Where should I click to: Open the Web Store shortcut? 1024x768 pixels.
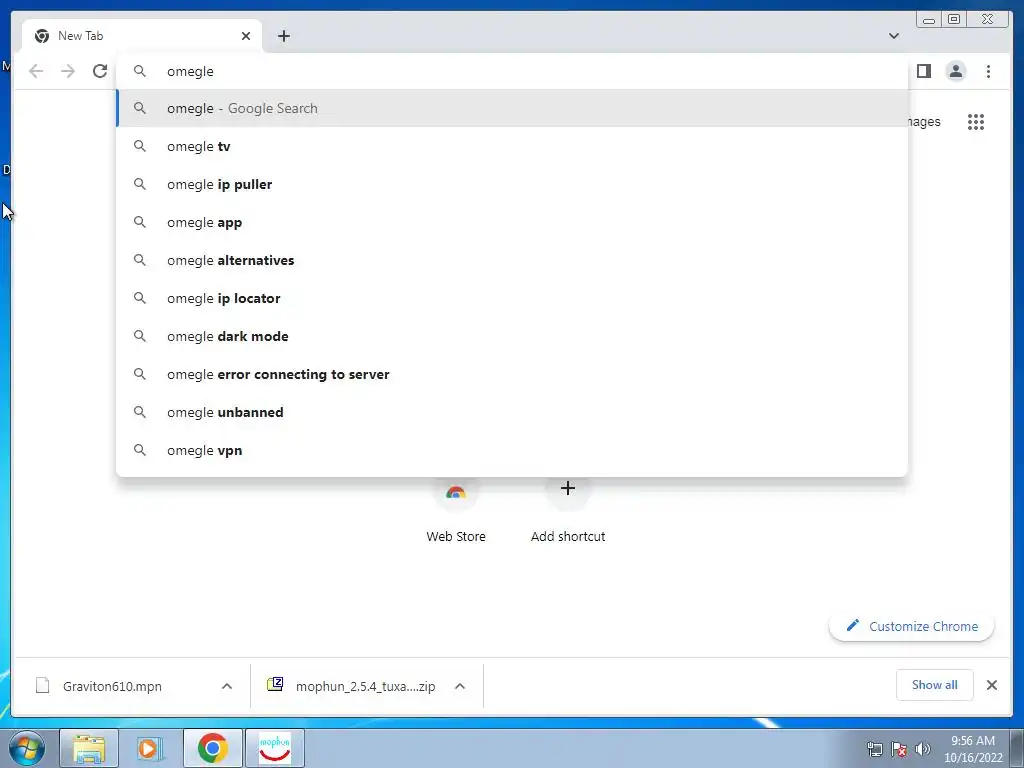(x=456, y=513)
